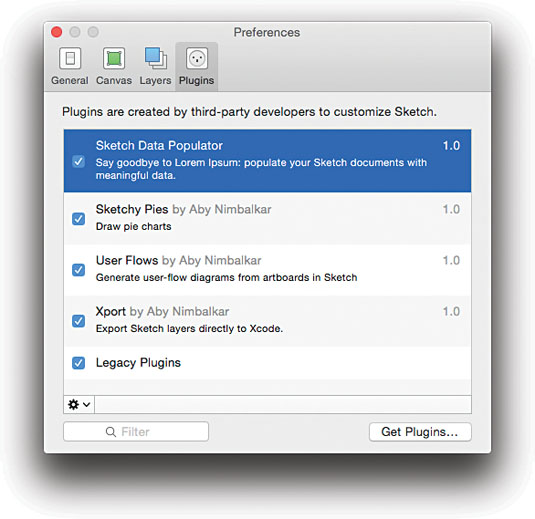Toggle the User Flows plugin checkbox
Screen dimensions: 535x519
[78, 270]
